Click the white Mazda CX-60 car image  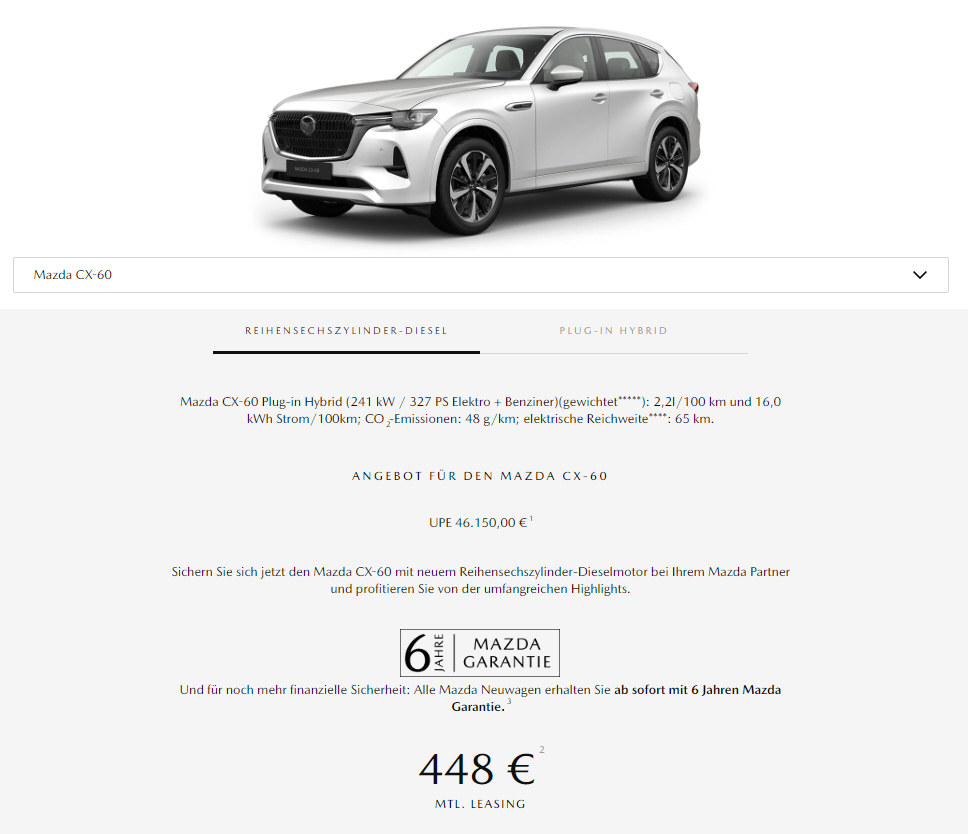[481, 128]
